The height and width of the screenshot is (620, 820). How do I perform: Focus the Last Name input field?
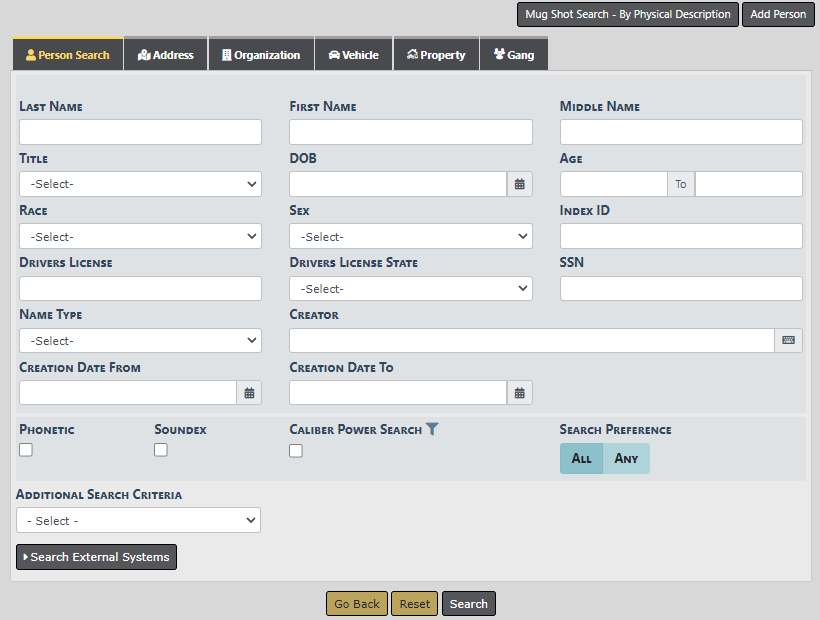(x=140, y=132)
